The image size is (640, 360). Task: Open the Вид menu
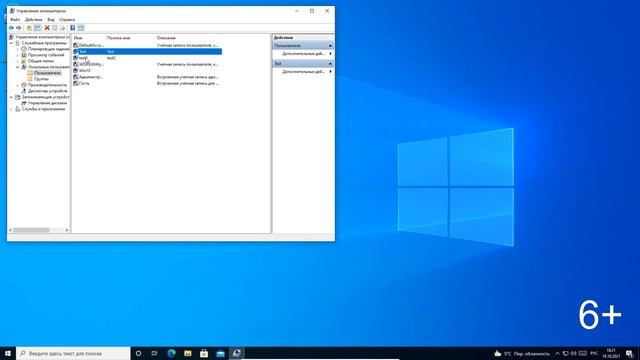pos(51,20)
